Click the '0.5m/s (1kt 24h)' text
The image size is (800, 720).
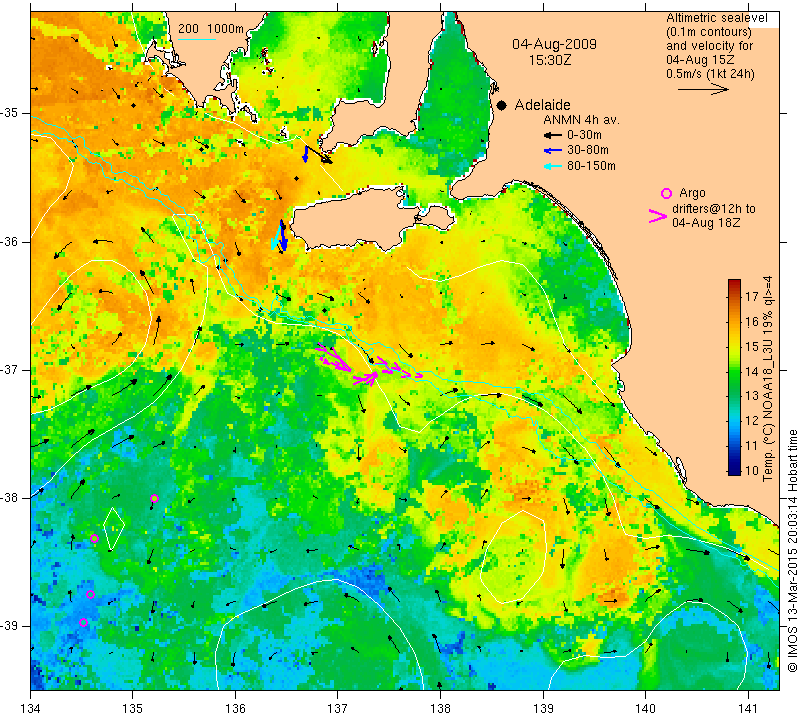point(710,74)
